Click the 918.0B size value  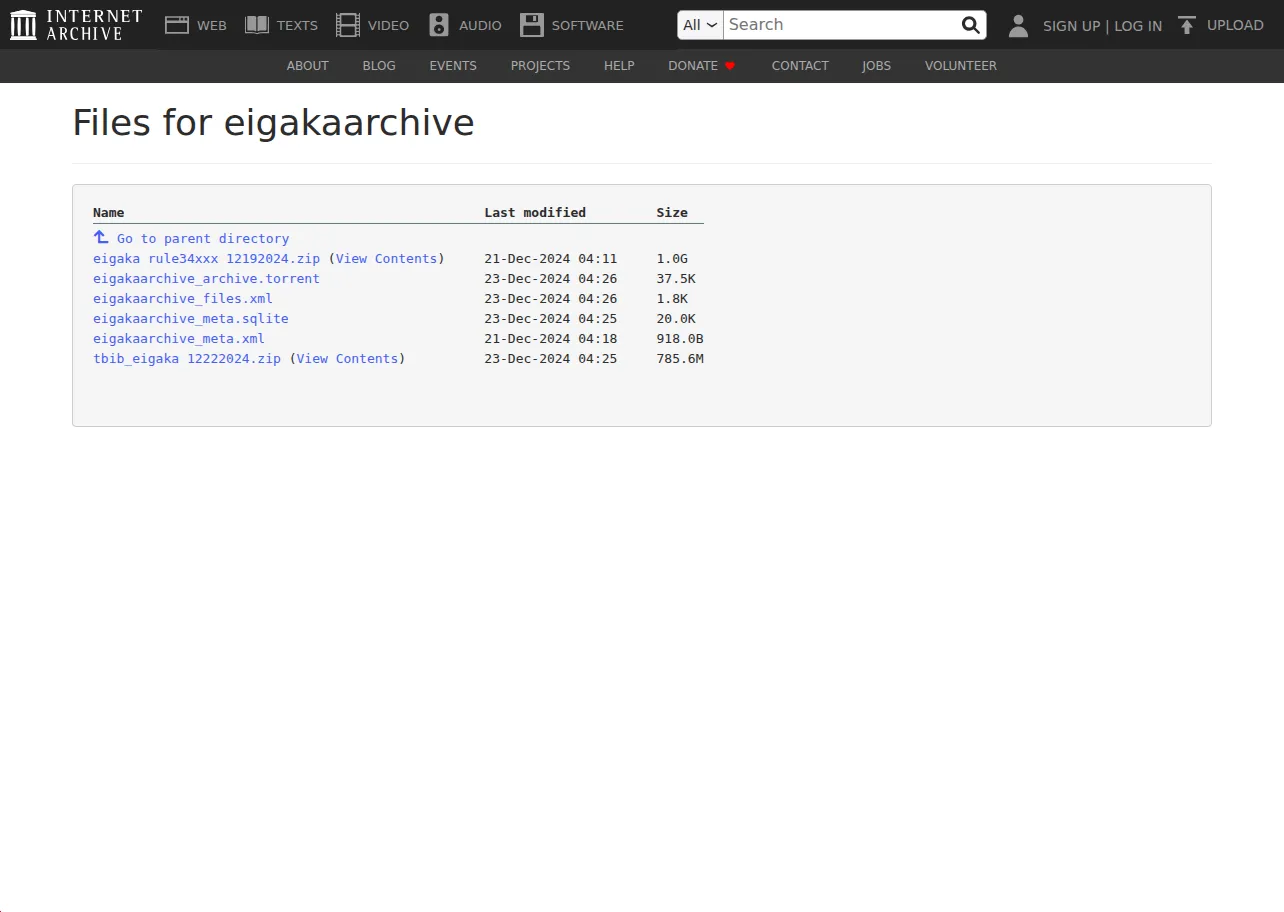click(x=680, y=339)
